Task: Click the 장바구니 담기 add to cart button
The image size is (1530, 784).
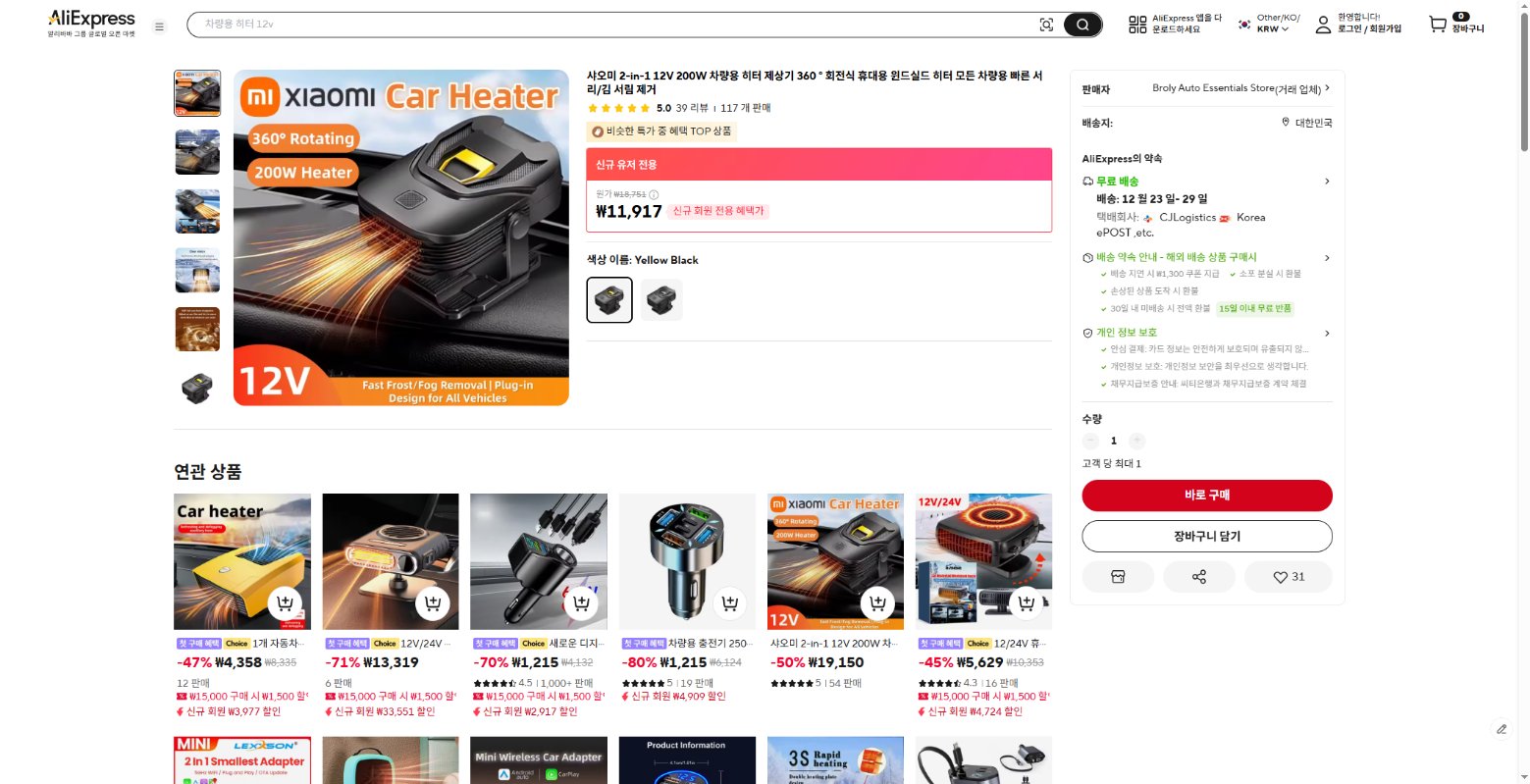Action: 1207,537
